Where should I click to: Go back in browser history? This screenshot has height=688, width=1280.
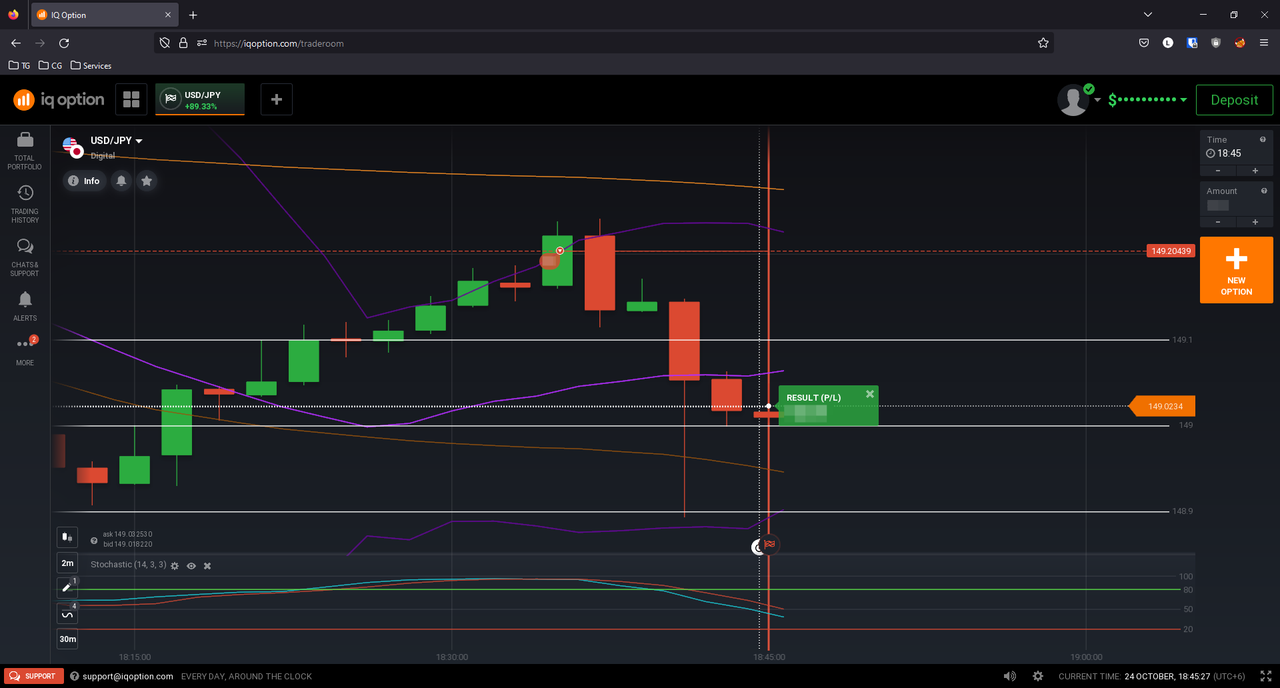point(15,43)
